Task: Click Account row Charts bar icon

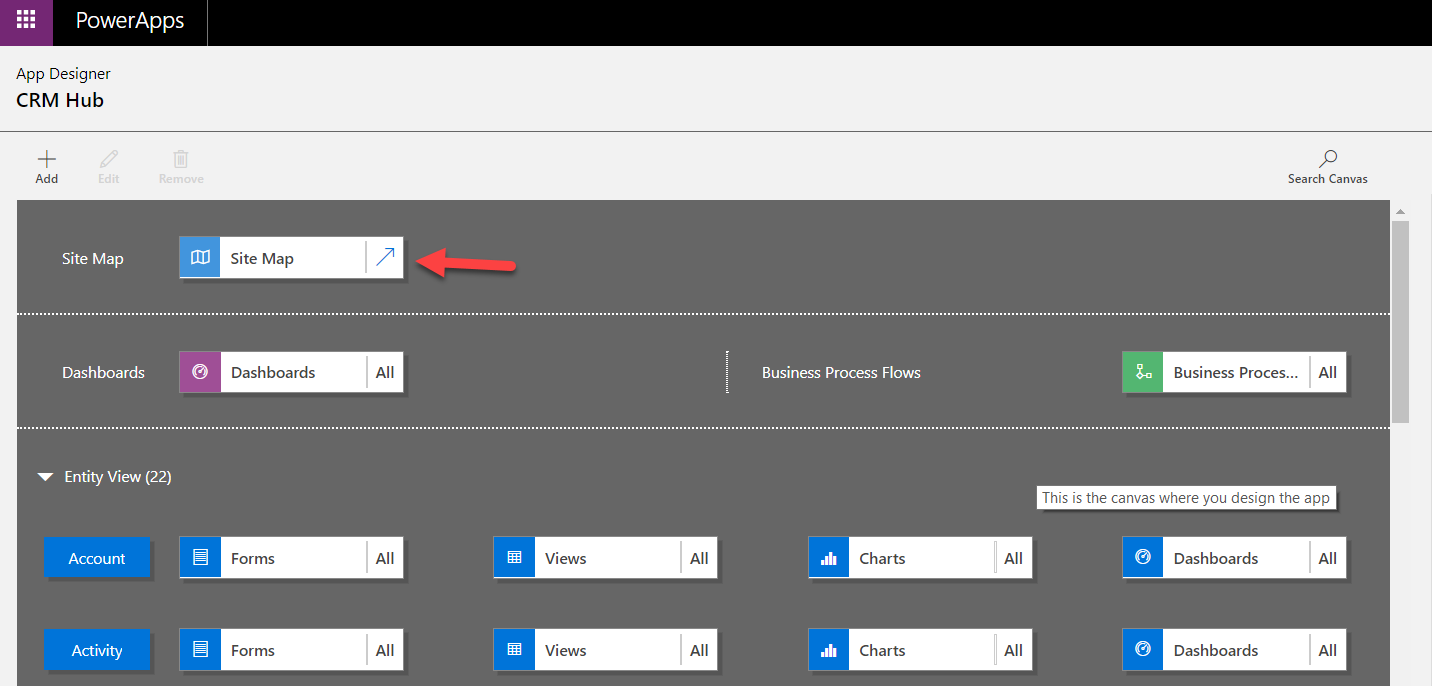Action: coord(829,558)
